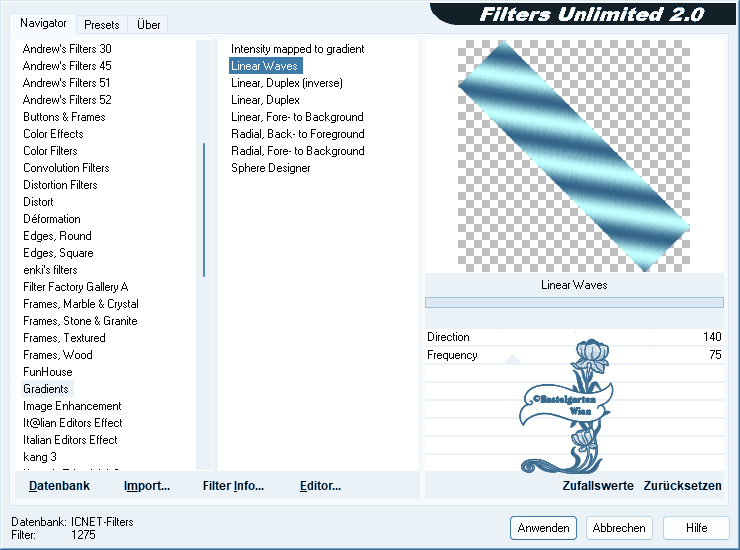740x550 pixels.
Task: Open the Presets tab
Action: 101,25
